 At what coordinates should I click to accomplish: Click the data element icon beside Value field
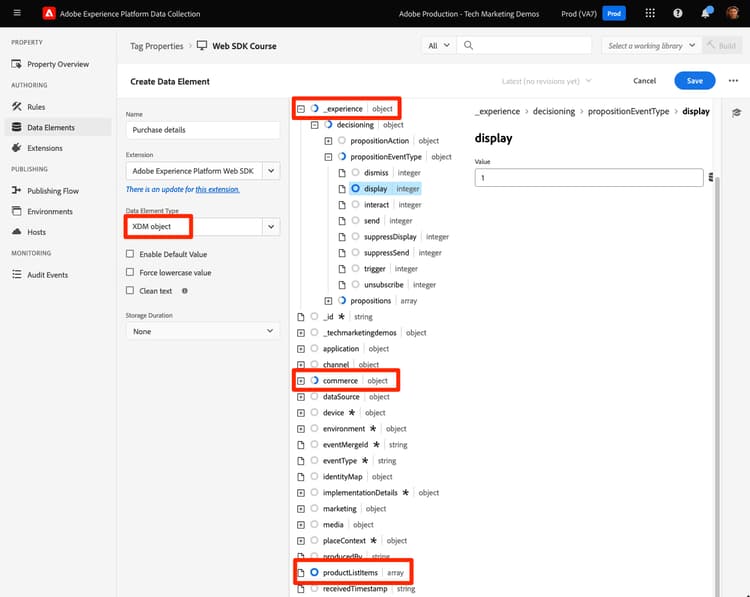tap(711, 177)
